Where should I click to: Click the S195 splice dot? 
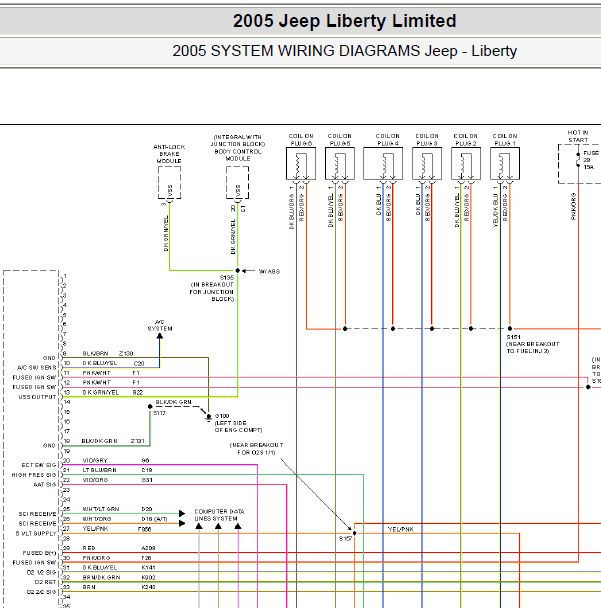(238, 270)
